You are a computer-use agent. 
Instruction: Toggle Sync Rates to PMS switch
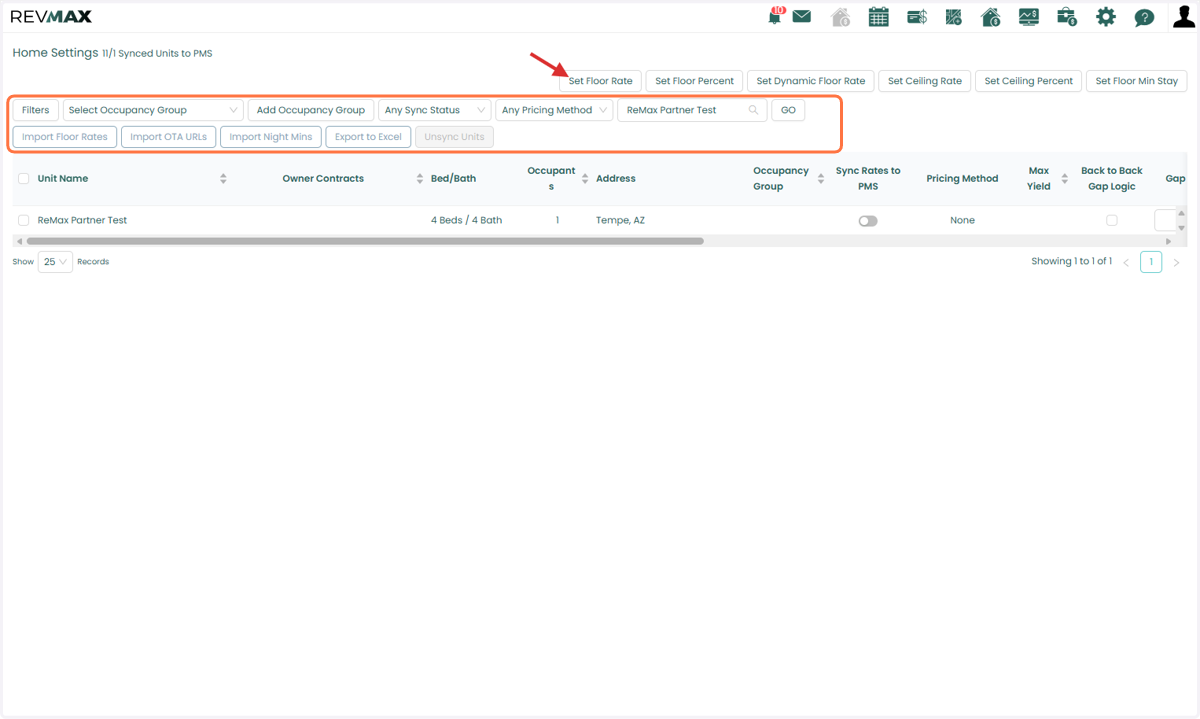[868, 221]
